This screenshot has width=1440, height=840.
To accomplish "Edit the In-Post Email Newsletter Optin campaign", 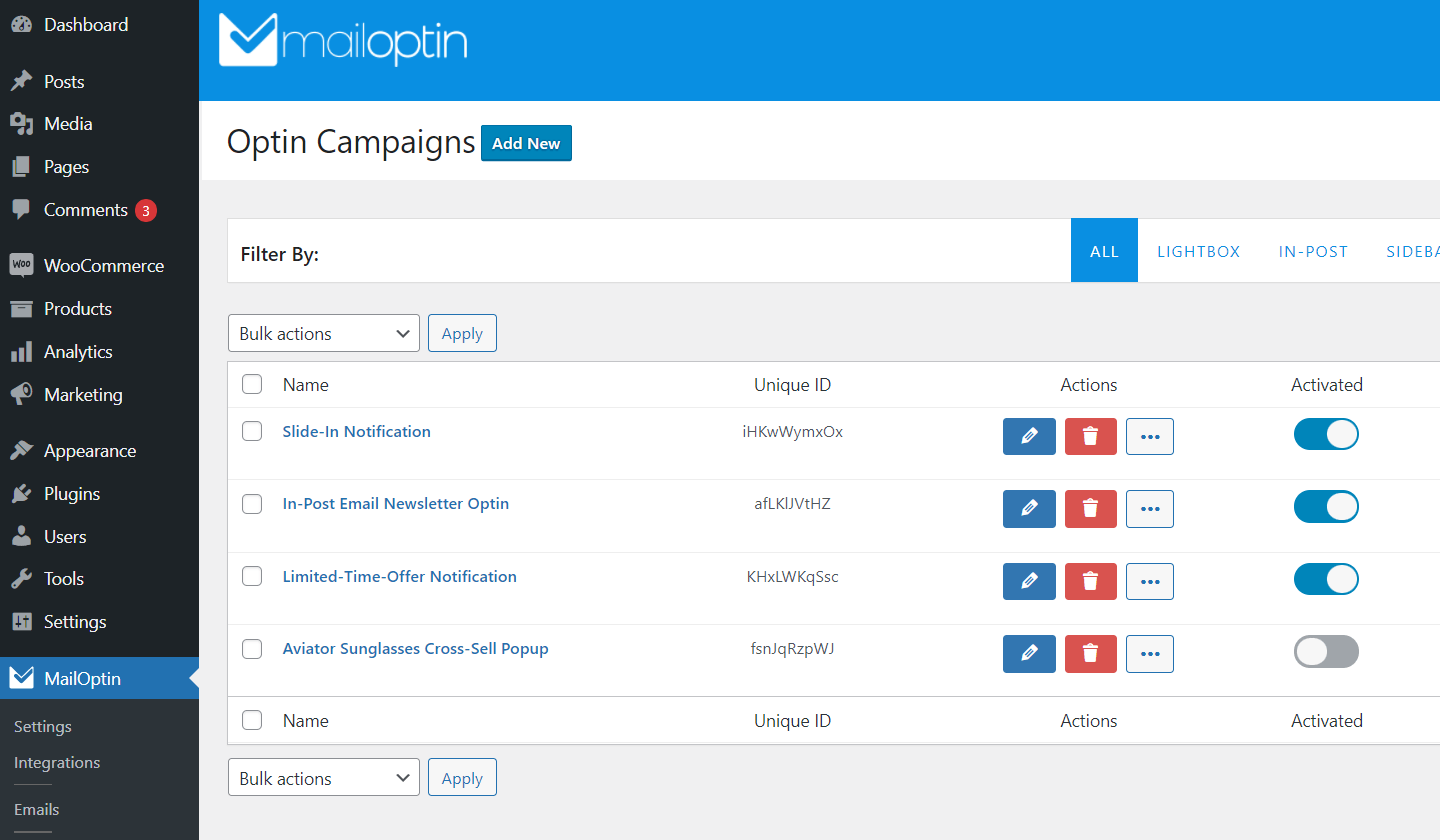I will [1029, 509].
